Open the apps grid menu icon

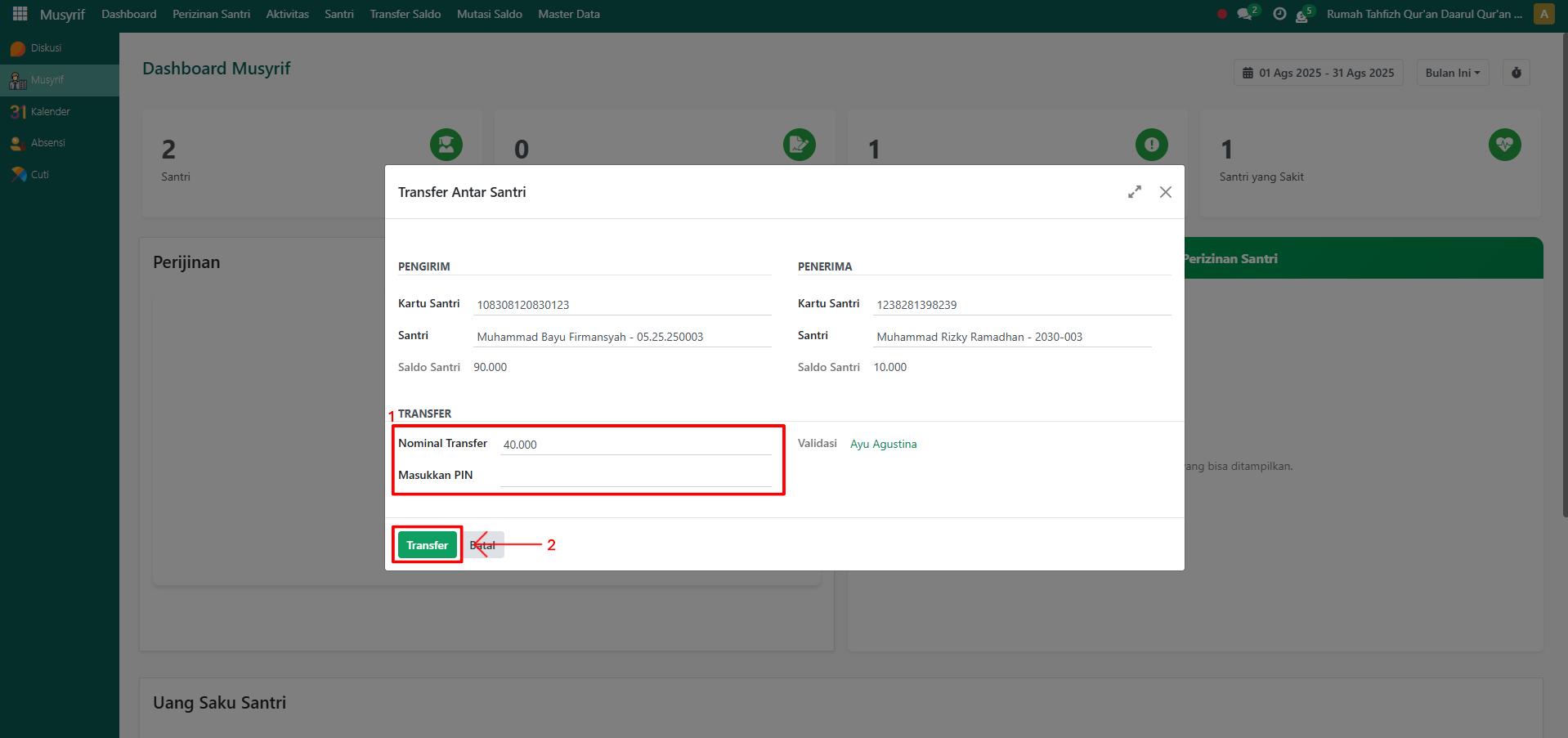pyautogui.click(x=20, y=14)
